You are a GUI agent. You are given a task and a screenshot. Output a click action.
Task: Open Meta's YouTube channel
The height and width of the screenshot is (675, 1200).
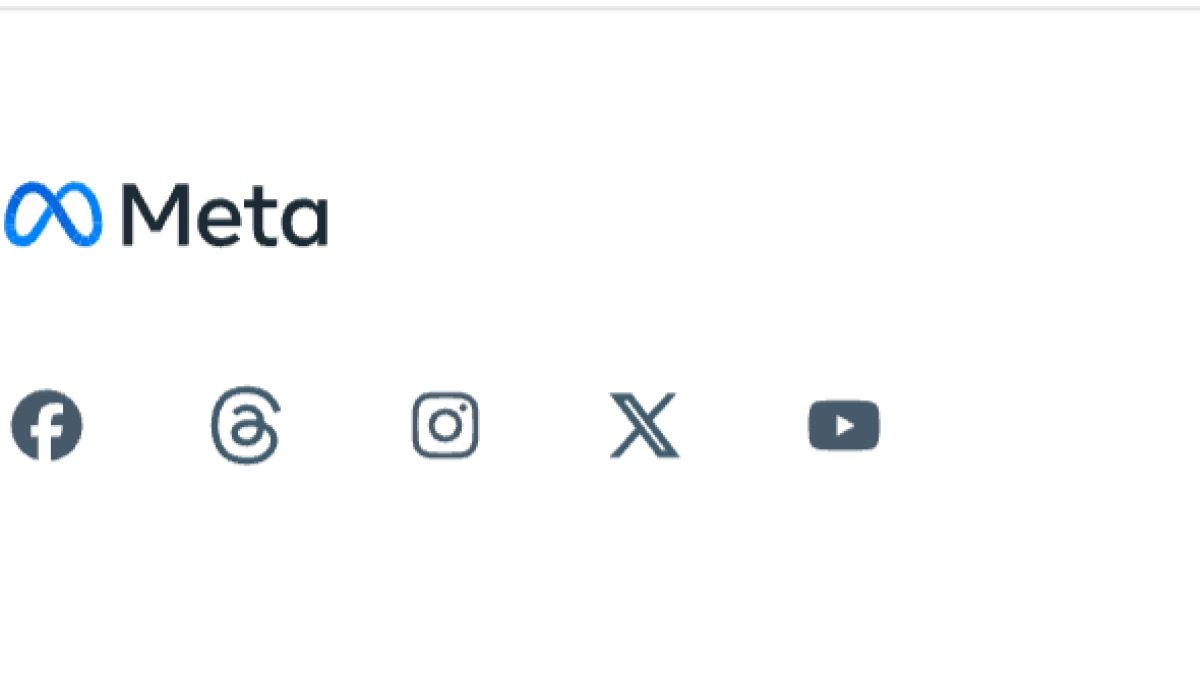pyautogui.click(x=844, y=425)
